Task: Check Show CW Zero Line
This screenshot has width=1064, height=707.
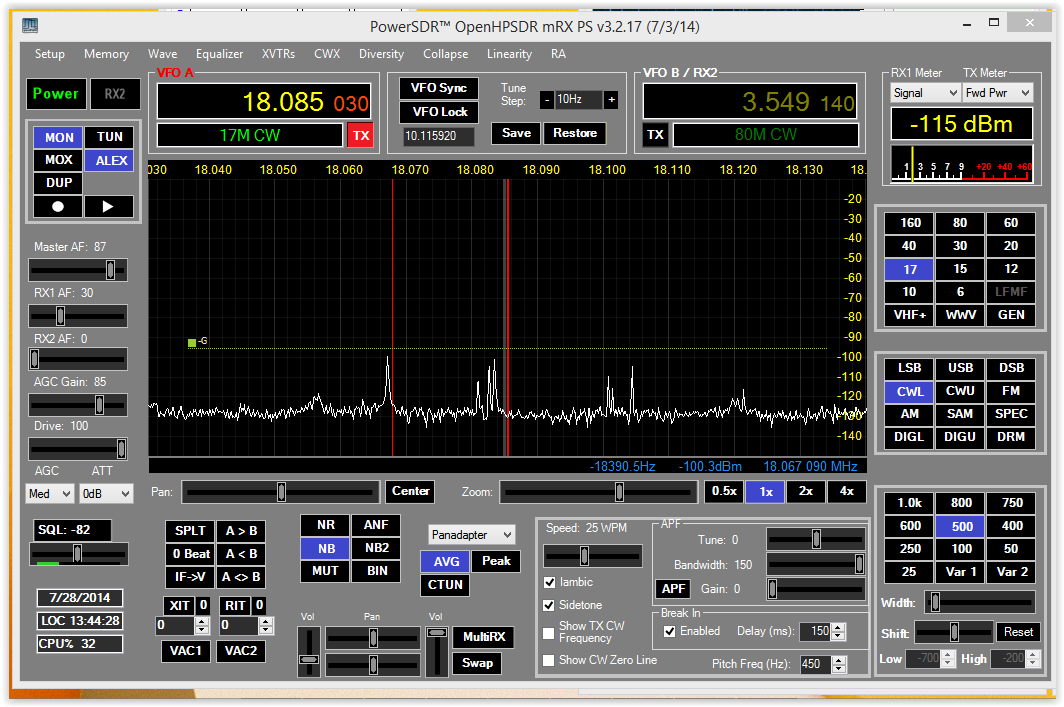Action: pos(550,660)
